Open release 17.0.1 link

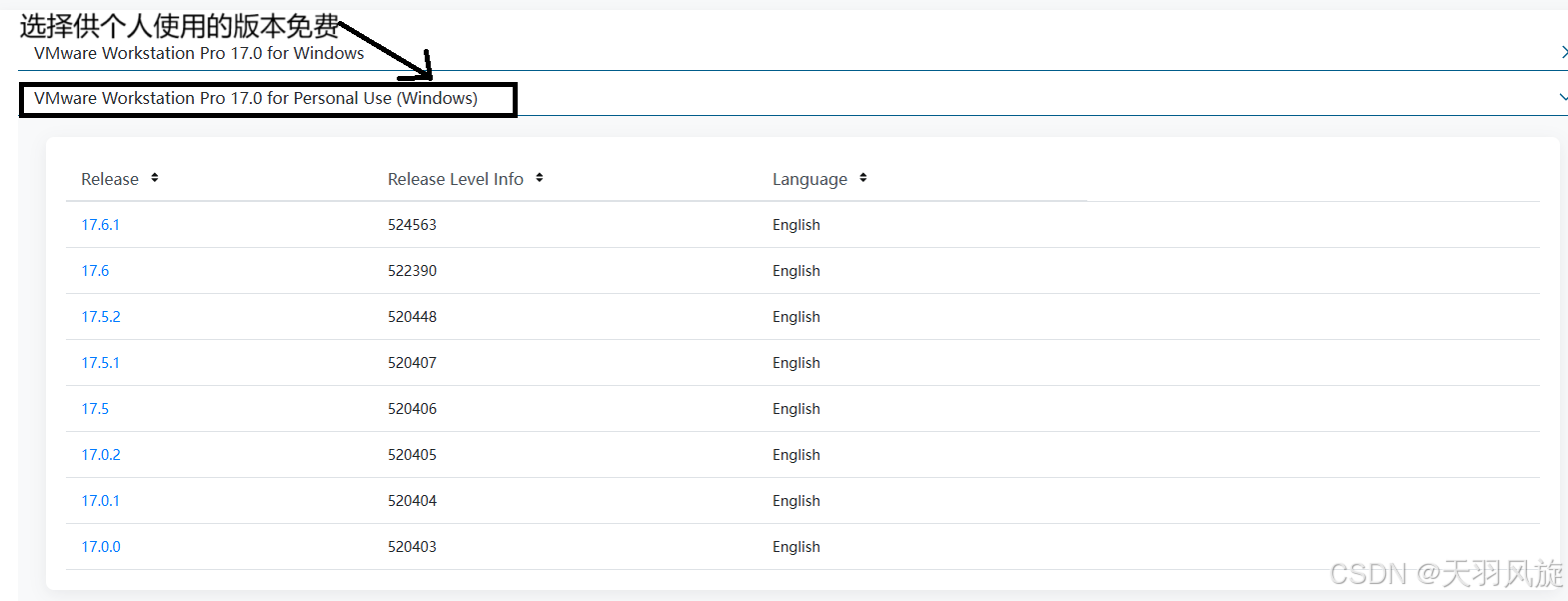(x=100, y=501)
